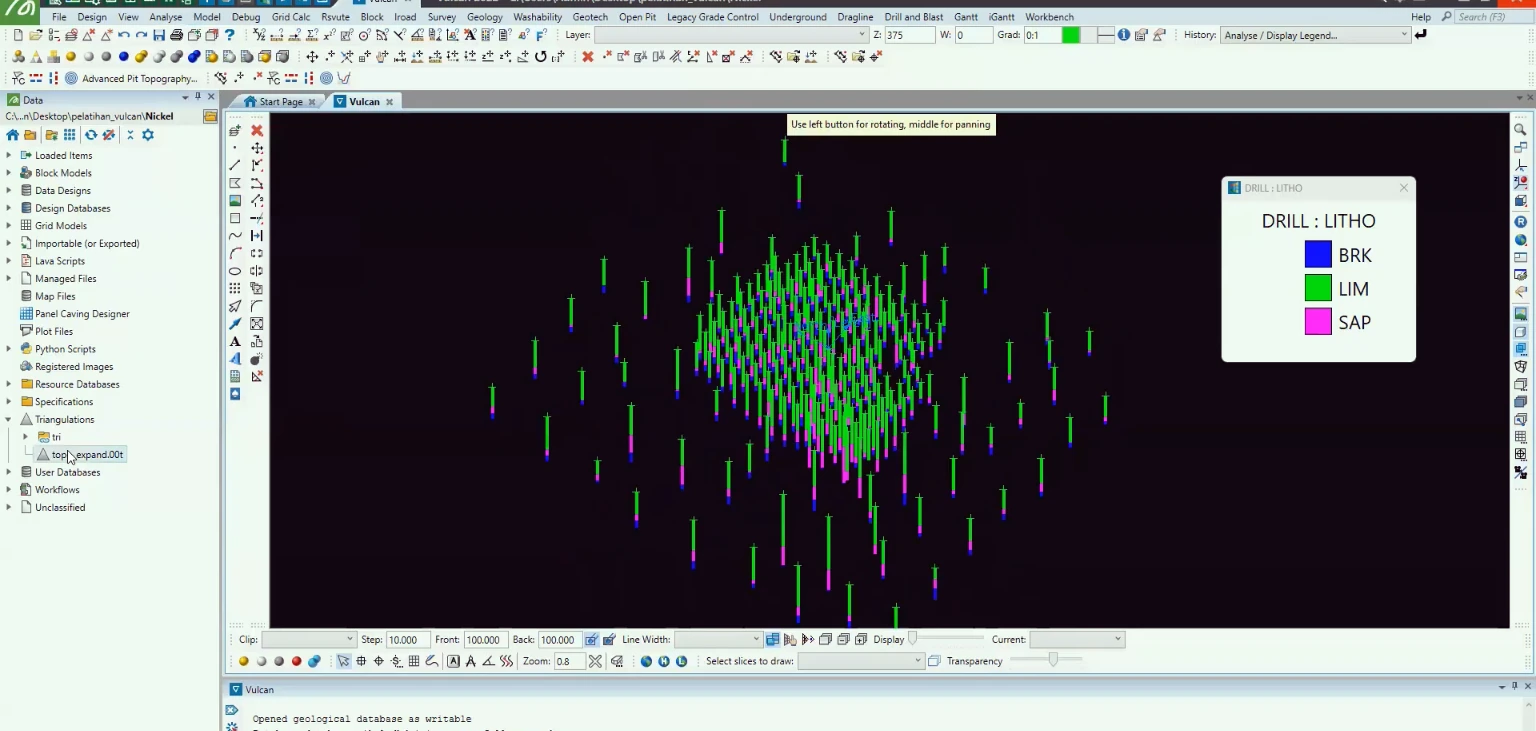Click the red sphere icon in bottom toolbar

point(296,661)
